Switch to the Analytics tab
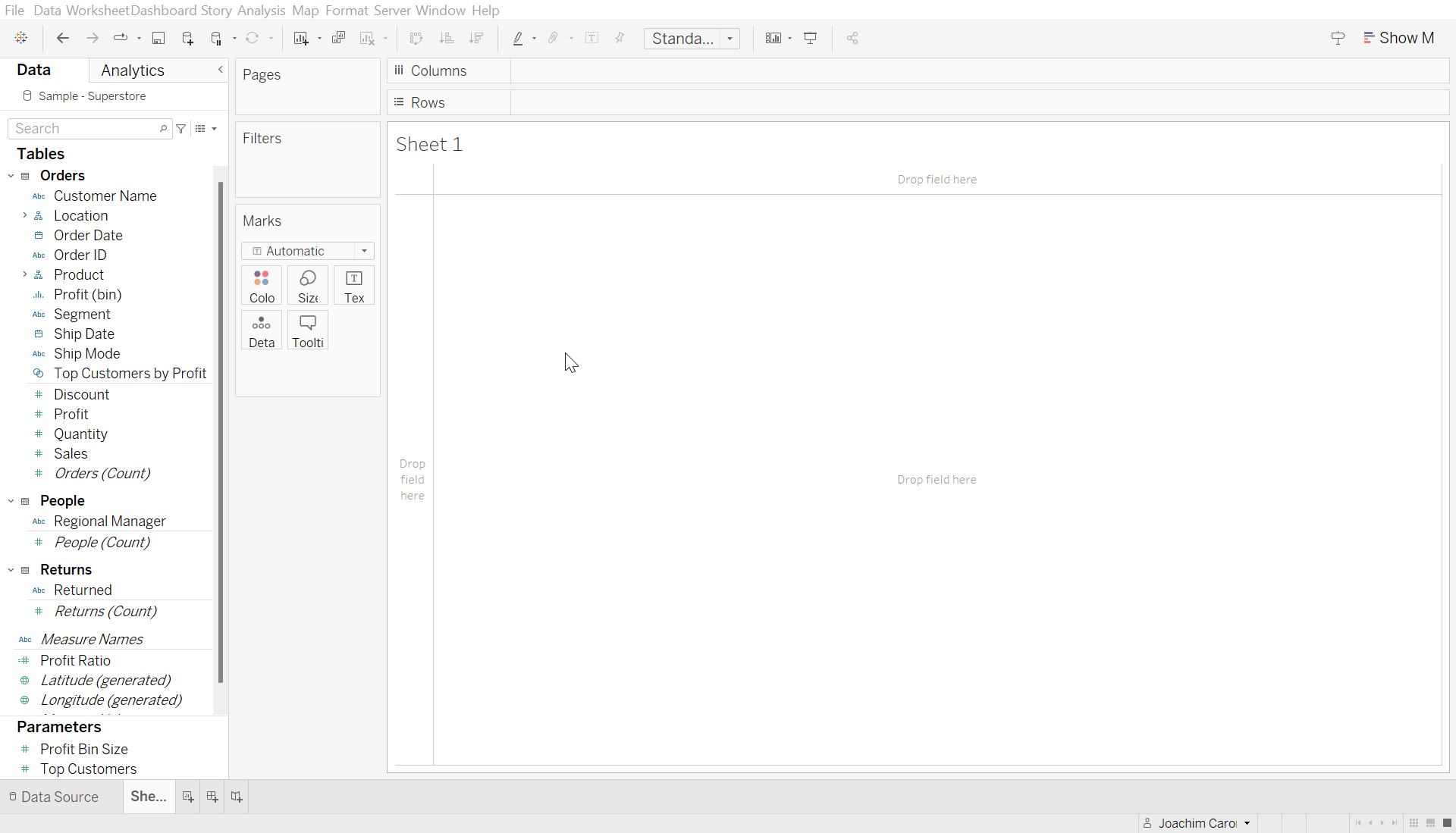The height and width of the screenshot is (833, 1456). 133,70
